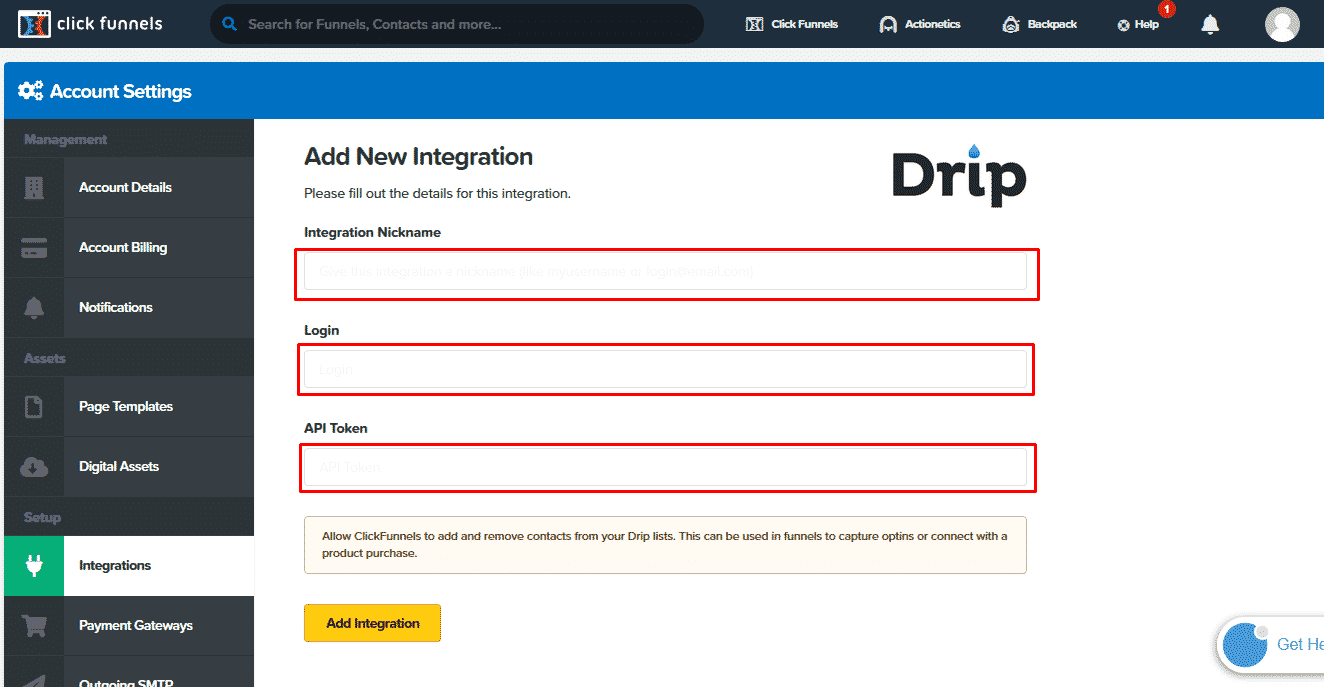Click the Add New Integration heading
This screenshot has height=687, width=1324.
(418, 157)
